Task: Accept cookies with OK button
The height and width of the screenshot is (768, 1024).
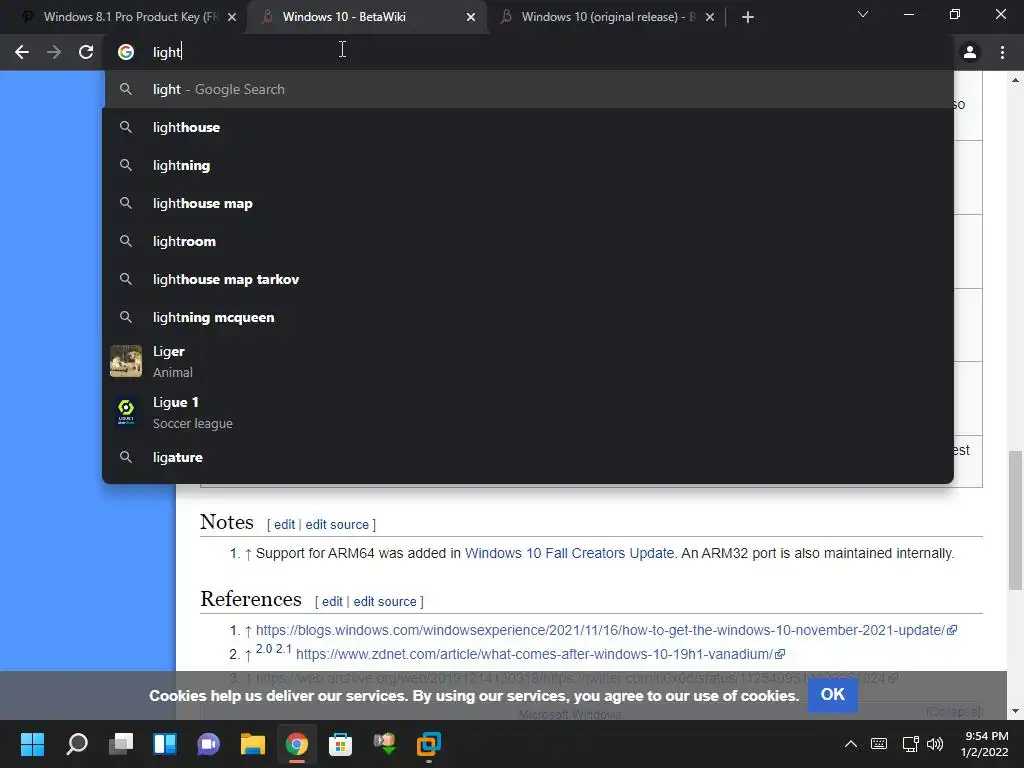Action: pos(832,695)
